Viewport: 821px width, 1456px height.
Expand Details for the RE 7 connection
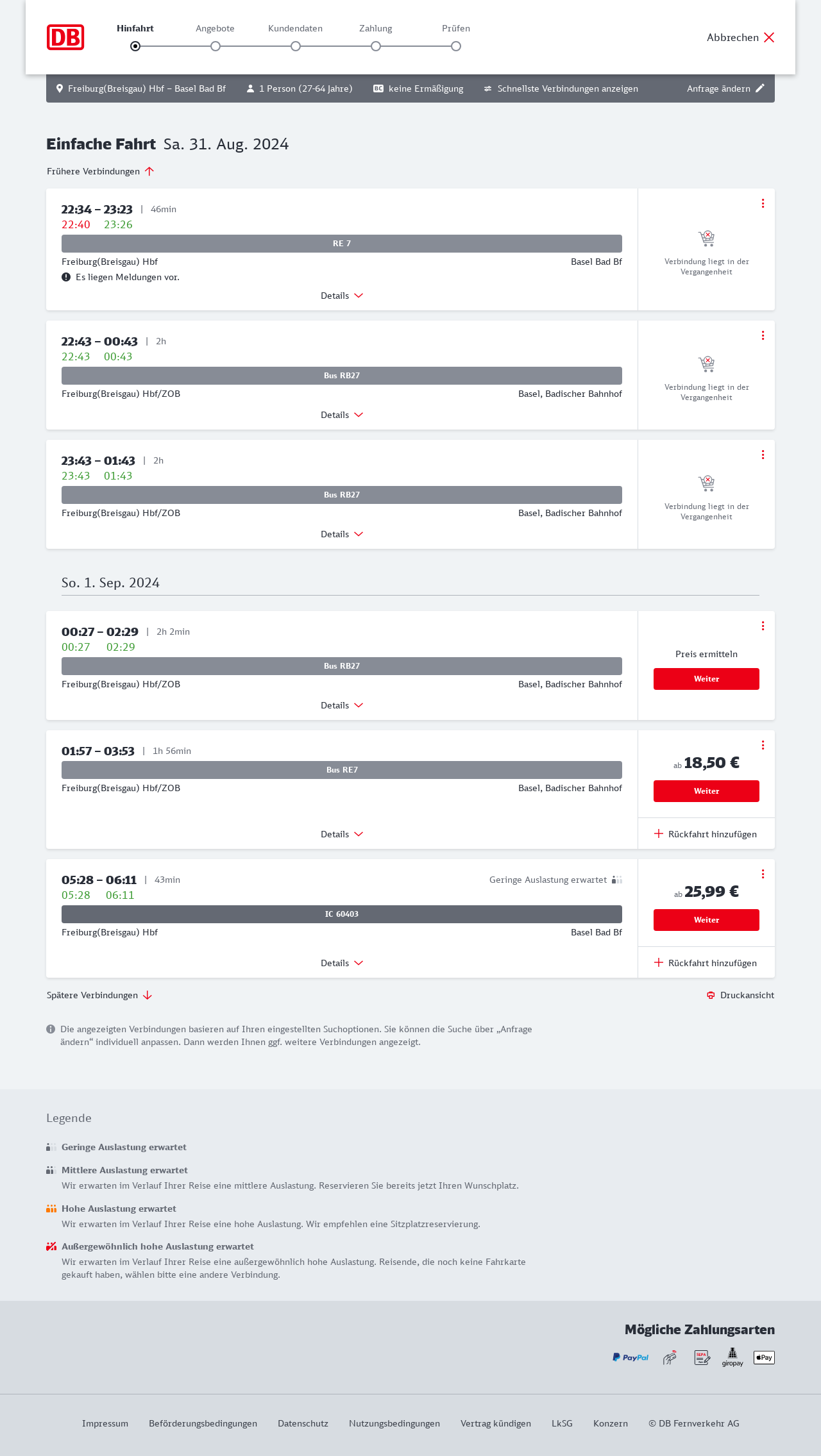[x=342, y=296]
